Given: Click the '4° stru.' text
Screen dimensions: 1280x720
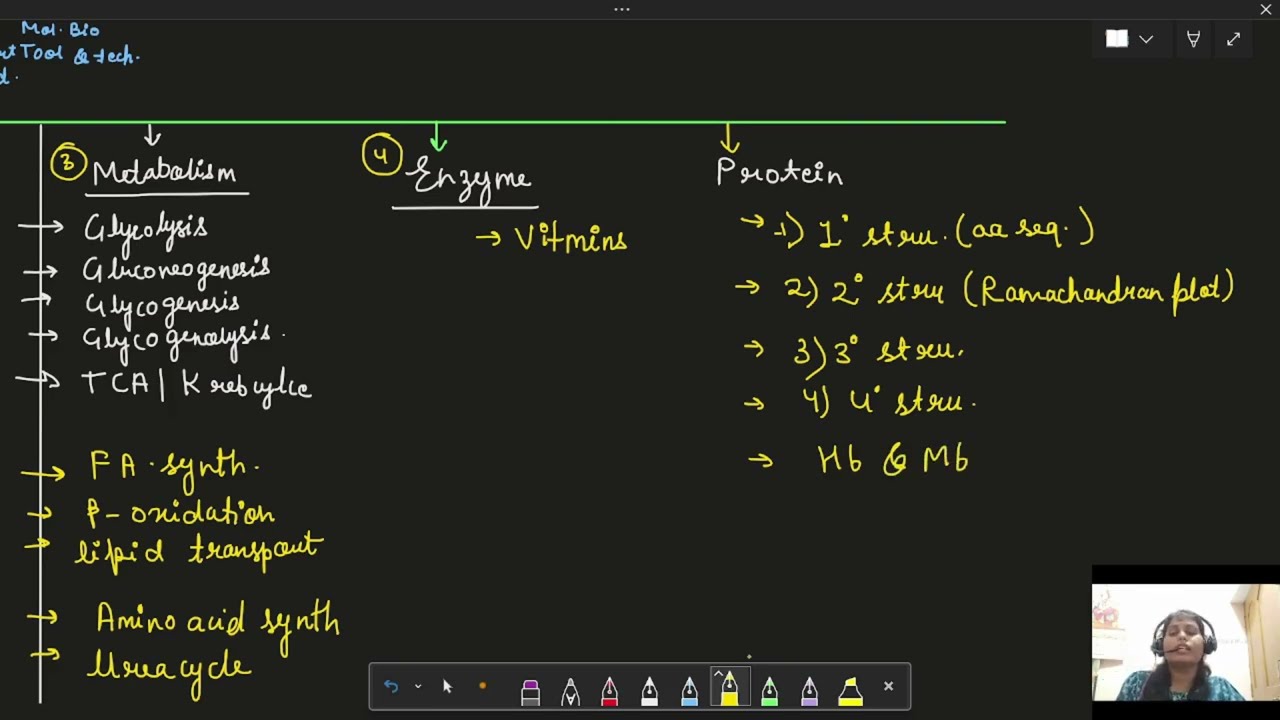Looking at the screenshot, I should click(x=912, y=401).
